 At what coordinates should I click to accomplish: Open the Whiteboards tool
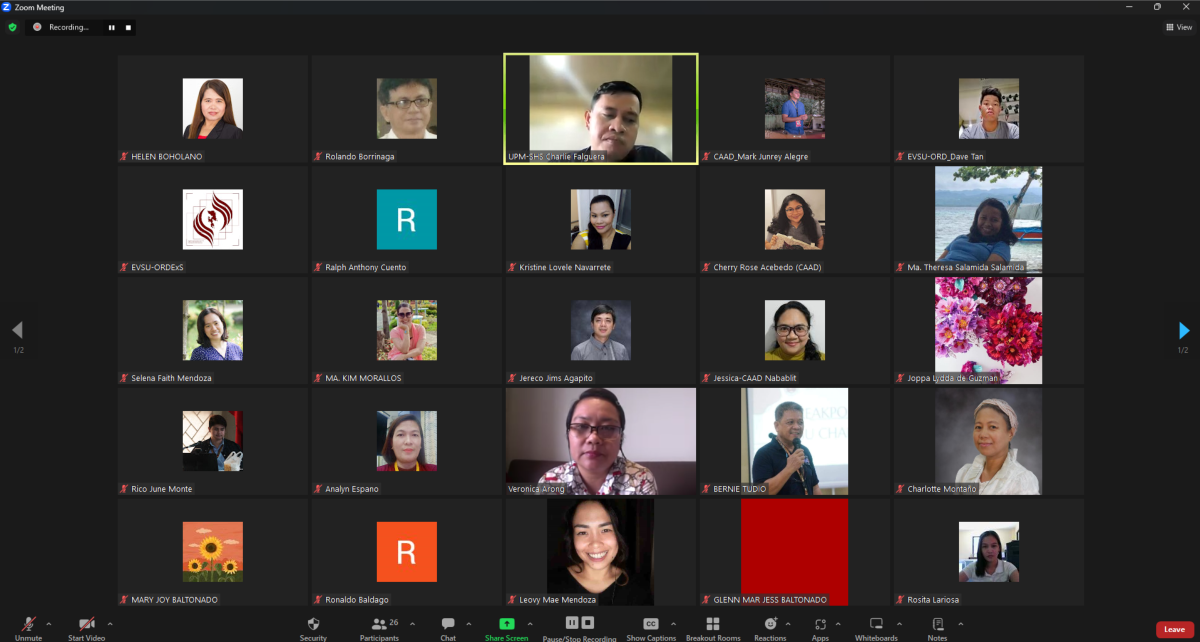coord(876,624)
